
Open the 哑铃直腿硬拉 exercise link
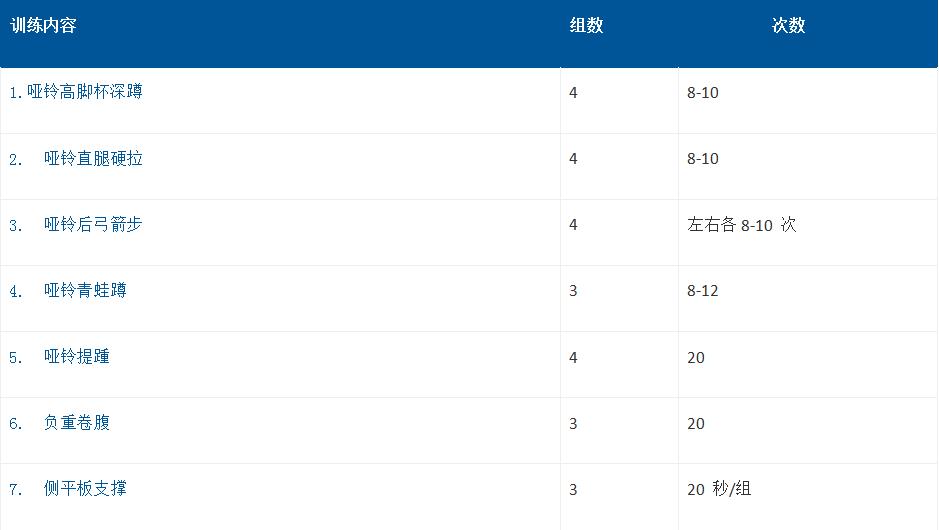(93, 158)
